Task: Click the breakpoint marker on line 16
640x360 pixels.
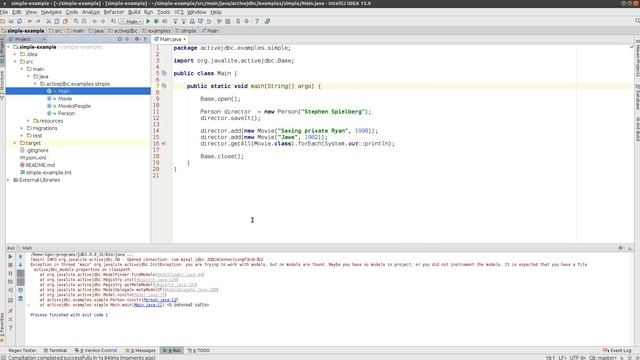Action: [164, 144]
